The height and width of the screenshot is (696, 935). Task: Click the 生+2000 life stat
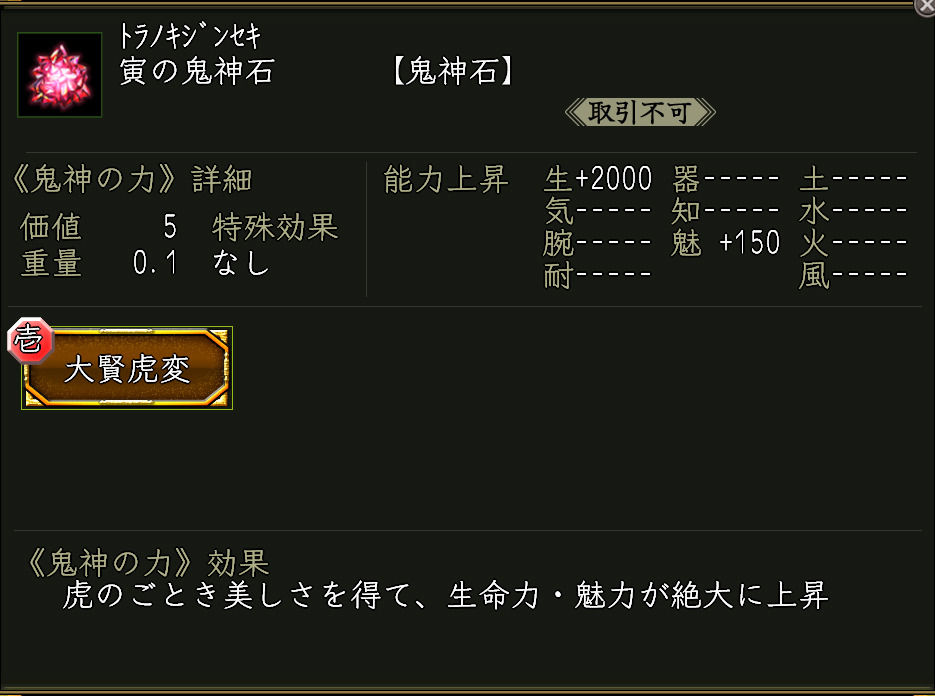point(598,180)
